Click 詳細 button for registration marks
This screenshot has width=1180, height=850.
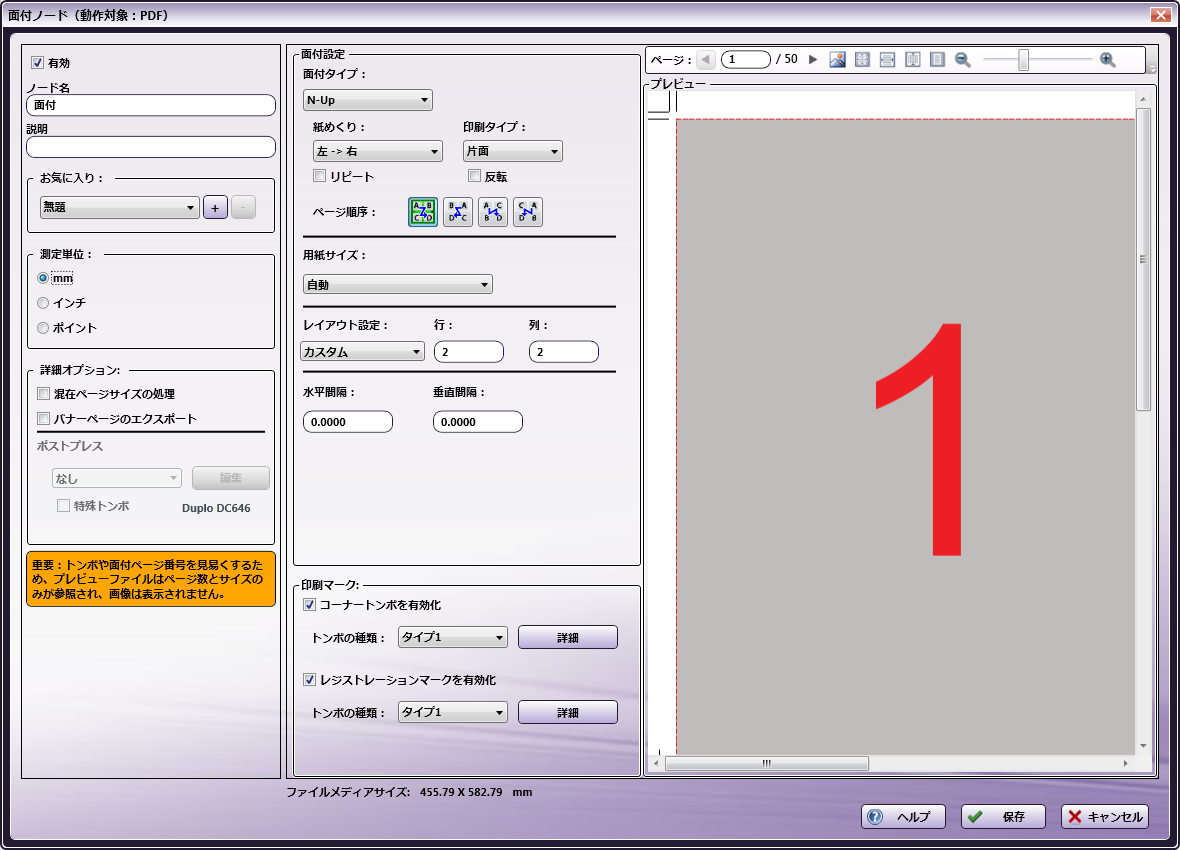[x=568, y=712]
